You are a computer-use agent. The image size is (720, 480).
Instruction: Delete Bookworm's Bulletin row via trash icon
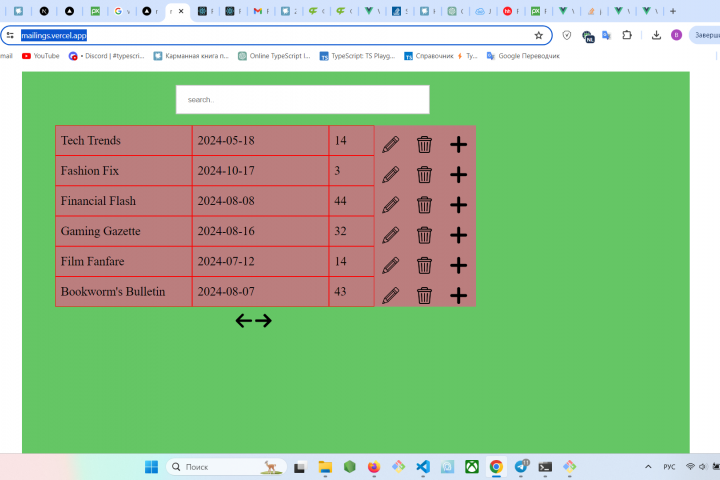click(424, 295)
